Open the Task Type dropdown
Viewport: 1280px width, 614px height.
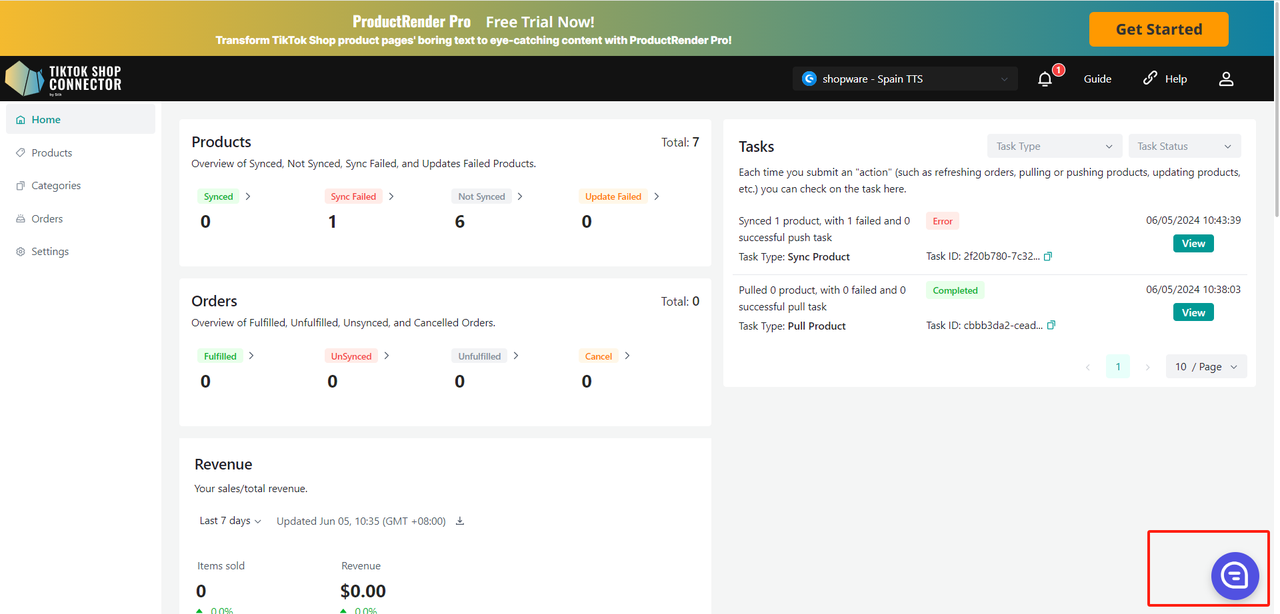(1054, 146)
